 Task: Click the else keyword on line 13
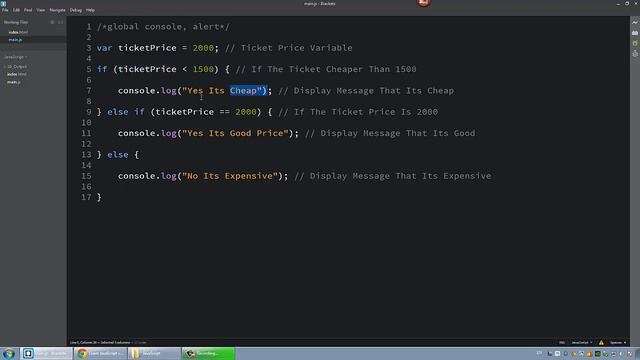point(118,155)
